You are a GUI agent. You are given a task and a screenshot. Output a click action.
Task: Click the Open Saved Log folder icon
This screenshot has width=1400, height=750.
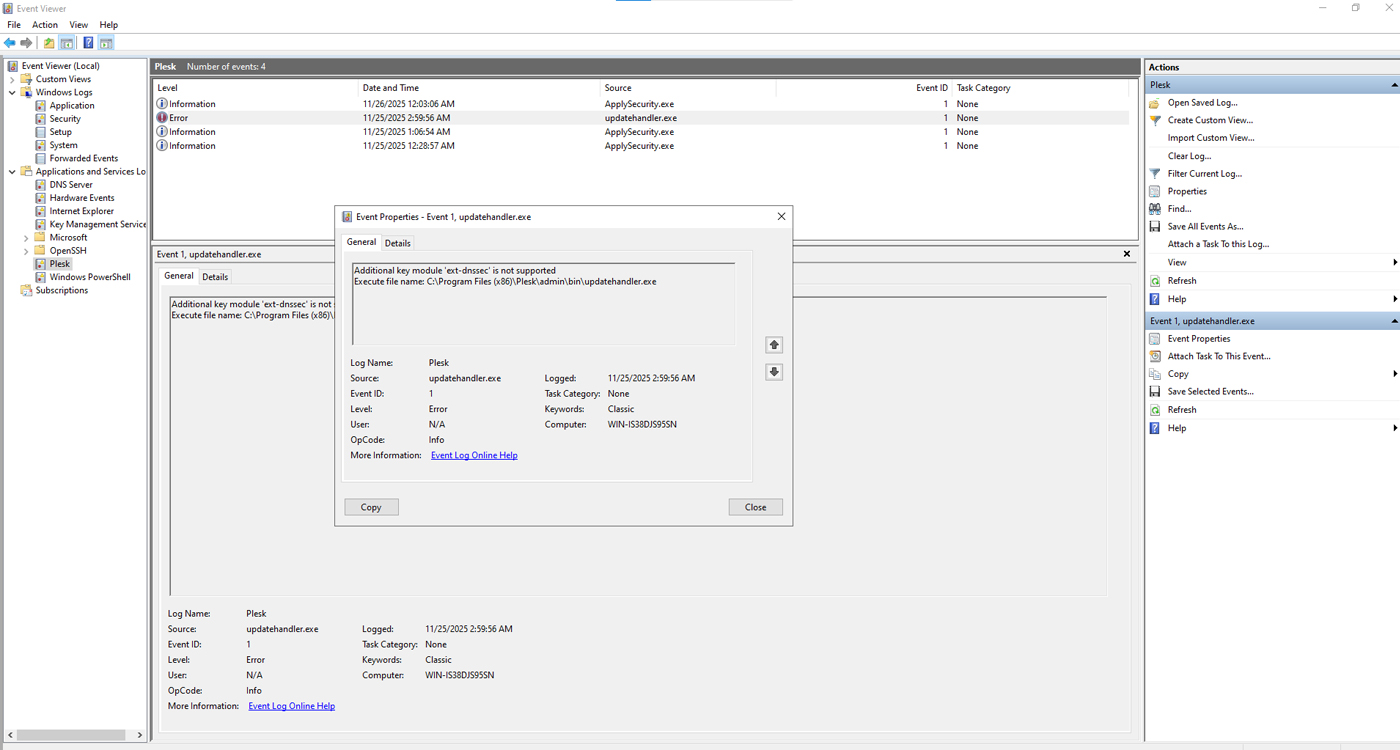point(1155,103)
